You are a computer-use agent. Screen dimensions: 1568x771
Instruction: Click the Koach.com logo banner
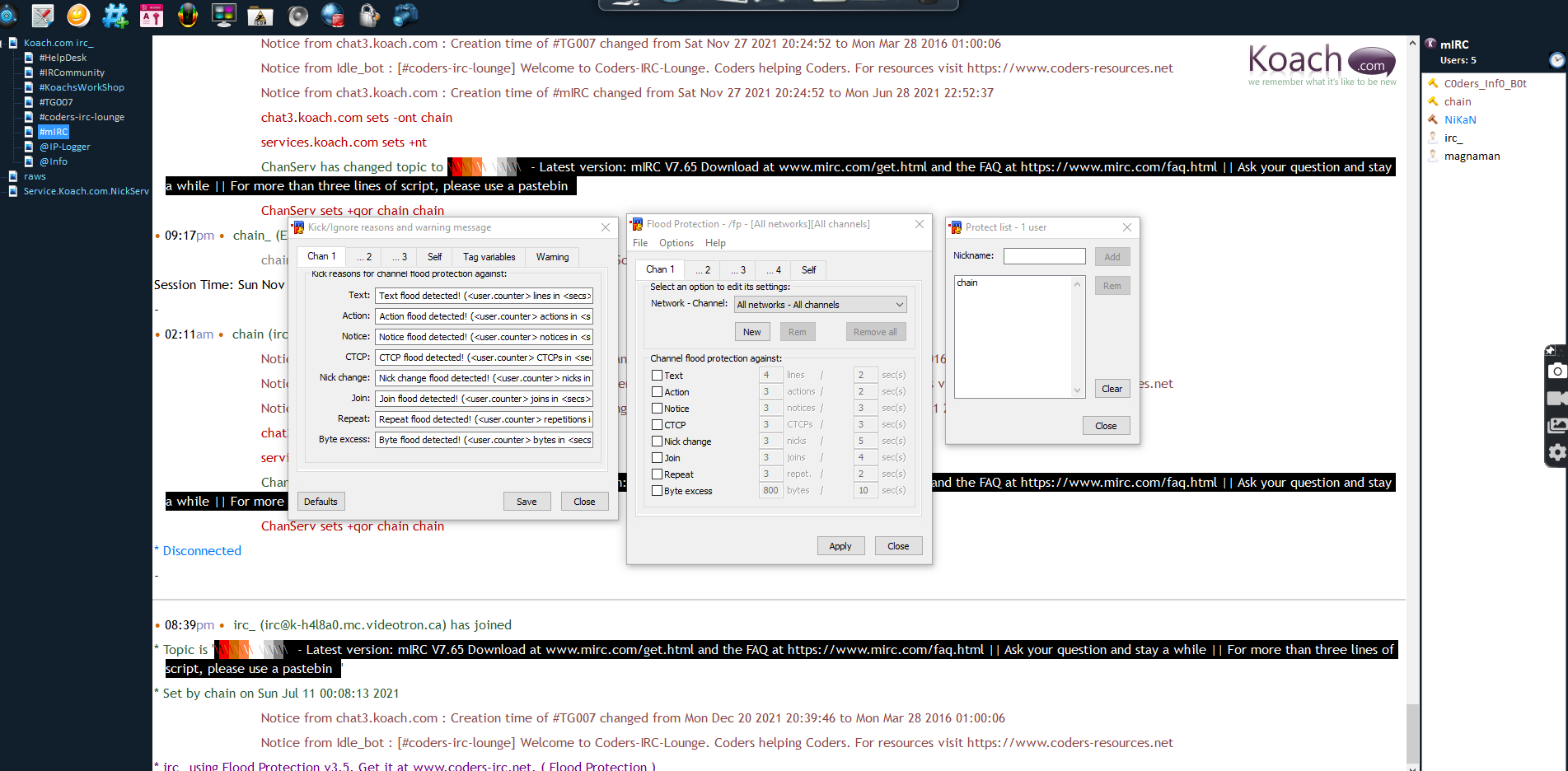[1322, 64]
